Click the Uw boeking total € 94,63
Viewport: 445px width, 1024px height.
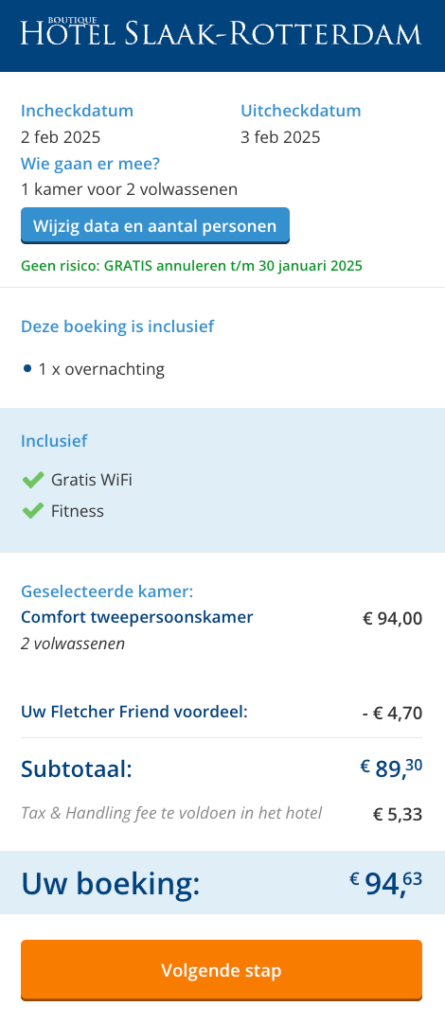click(386, 883)
